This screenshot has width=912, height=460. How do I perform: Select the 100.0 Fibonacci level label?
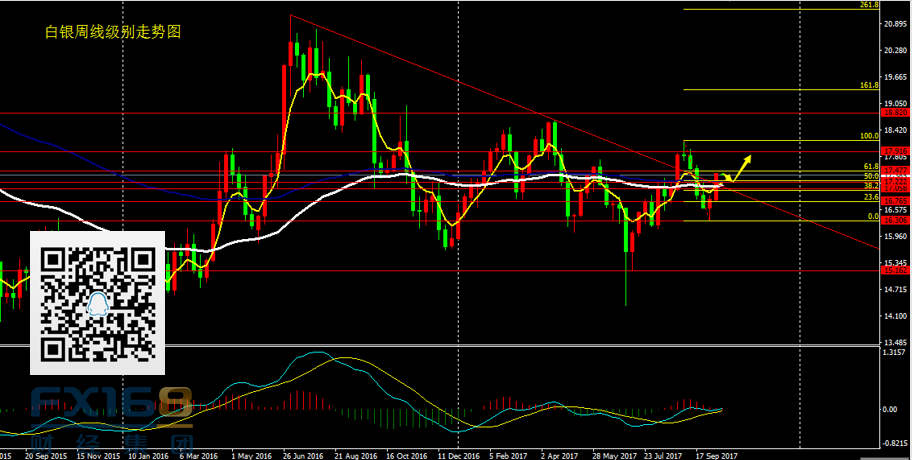pyautogui.click(x=869, y=135)
